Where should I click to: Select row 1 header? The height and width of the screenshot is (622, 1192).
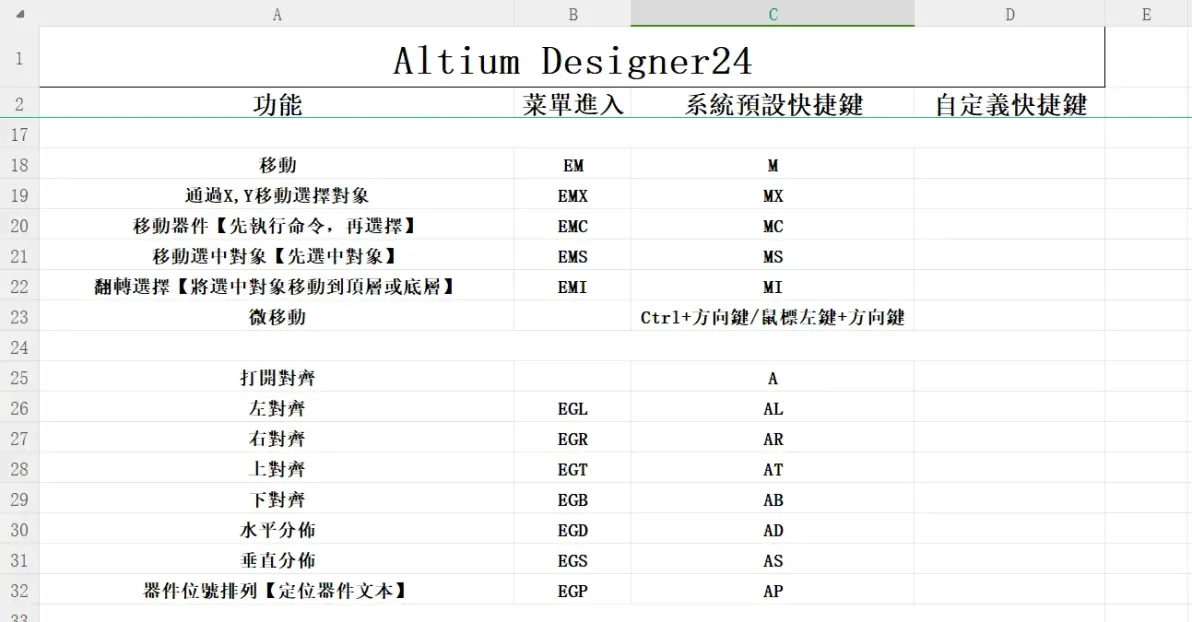[x=20, y=58]
